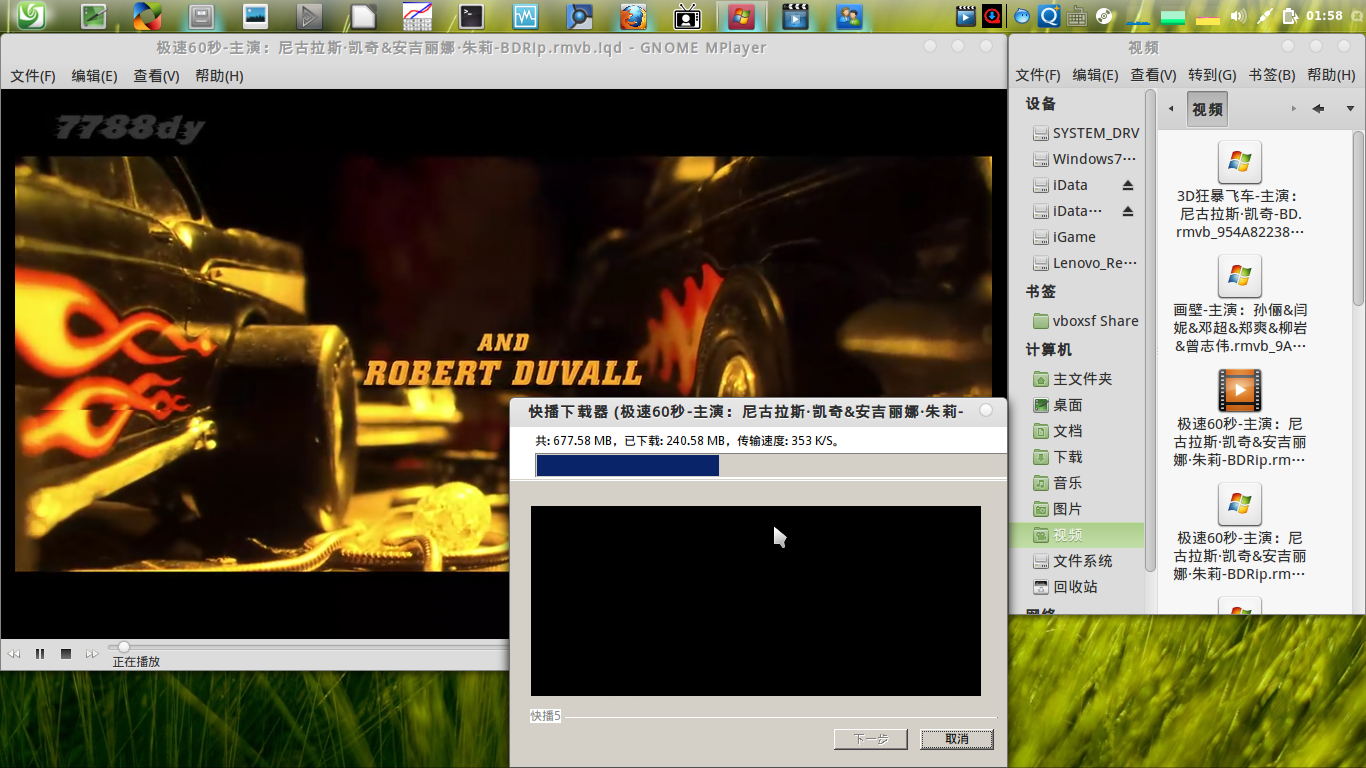
Task: Open the 文件(F) menu in GNOME MPlayer
Action: point(33,76)
